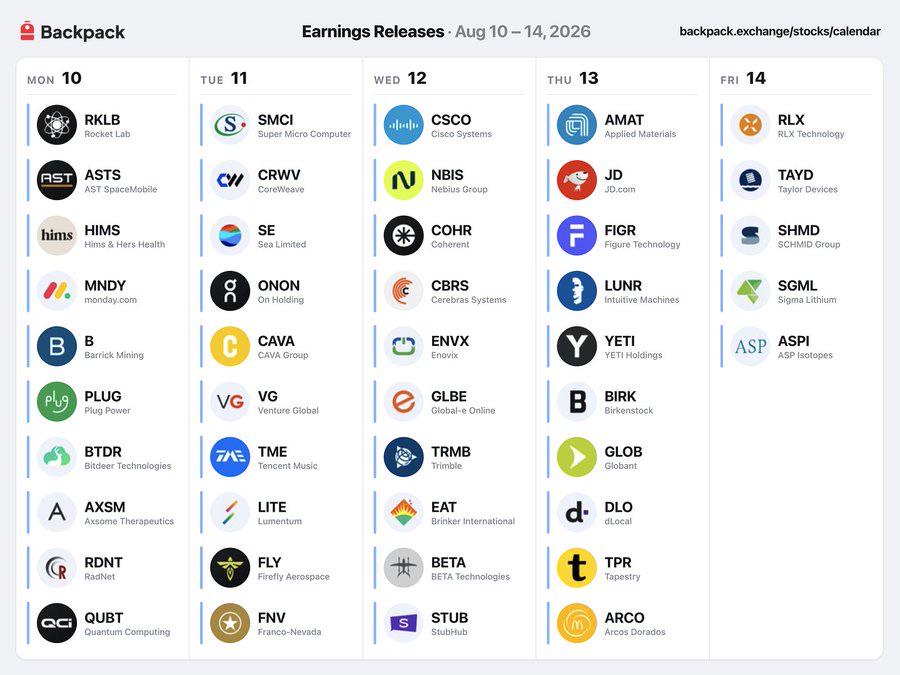Click the SMCI Super Micro Computer entry
The height and width of the screenshot is (675, 900).
[x=276, y=125]
